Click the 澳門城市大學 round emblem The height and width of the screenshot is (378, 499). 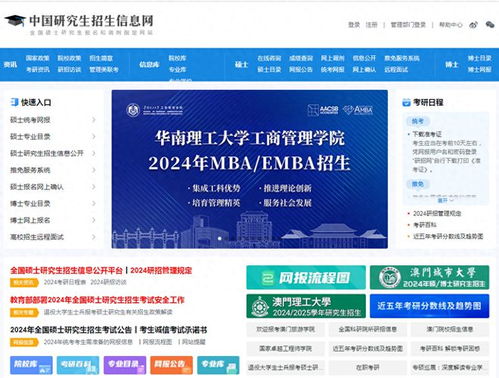pyautogui.click(x=390, y=277)
